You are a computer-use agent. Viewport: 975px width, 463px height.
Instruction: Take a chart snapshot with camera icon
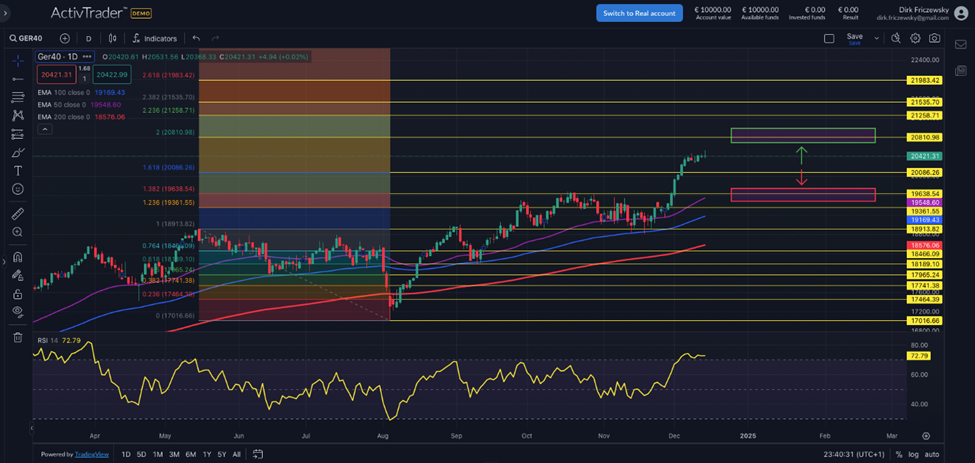tap(934, 38)
